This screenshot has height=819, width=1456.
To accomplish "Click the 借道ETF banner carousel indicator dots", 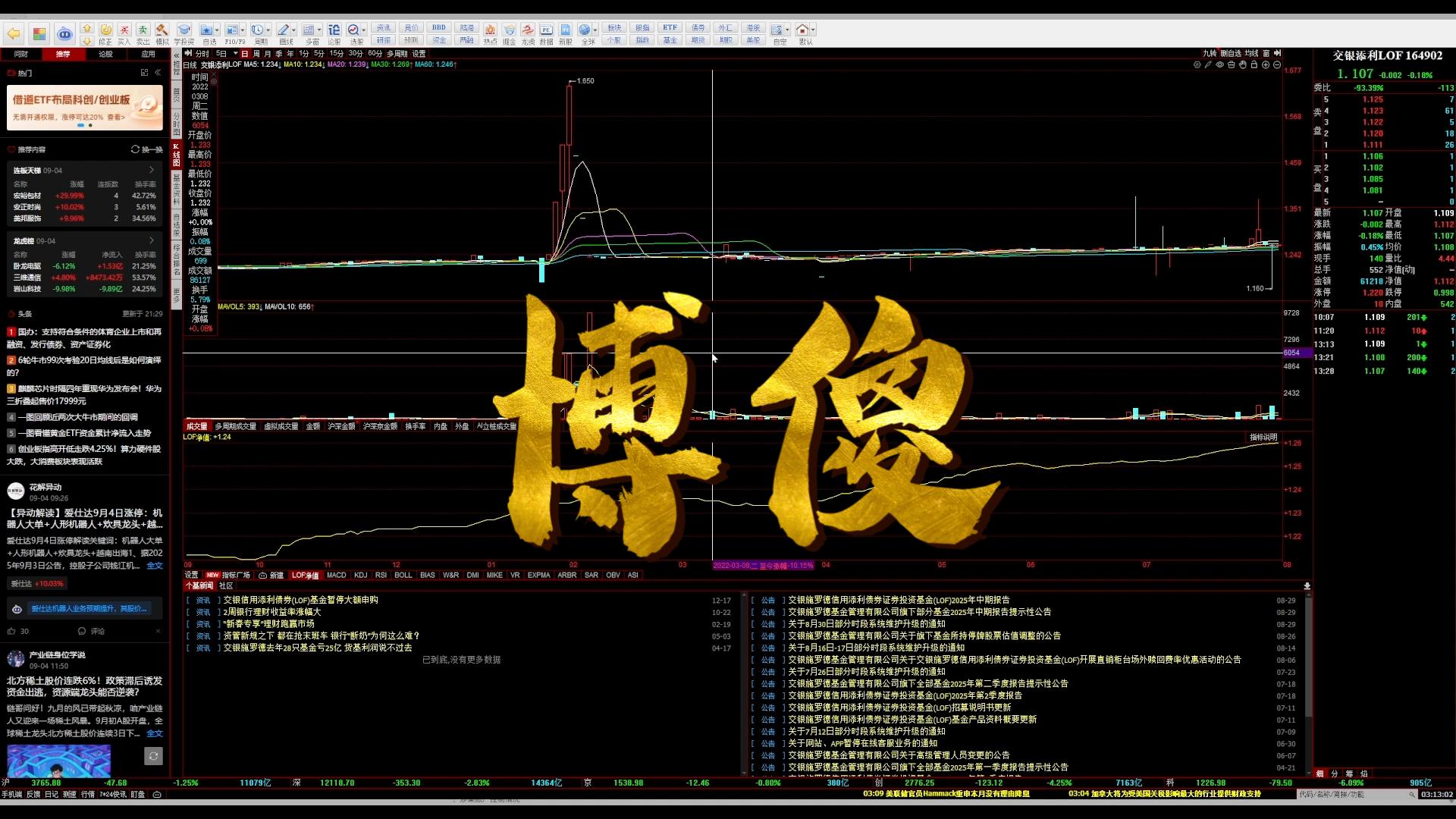I will tap(85, 125).
